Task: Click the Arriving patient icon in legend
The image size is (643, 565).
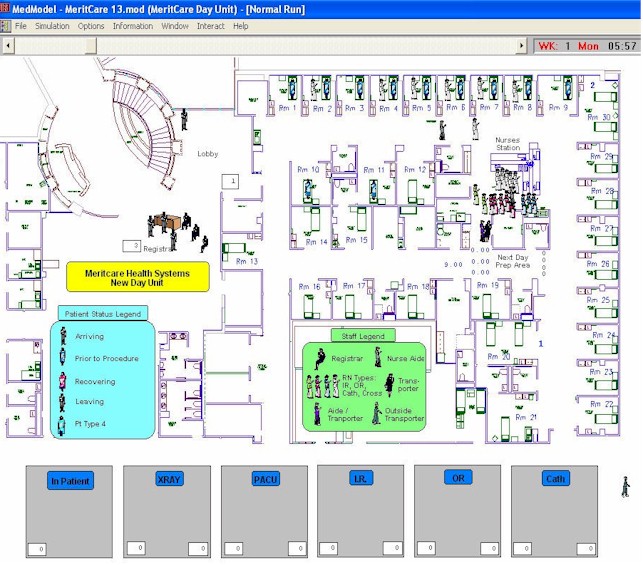Action: click(63, 336)
